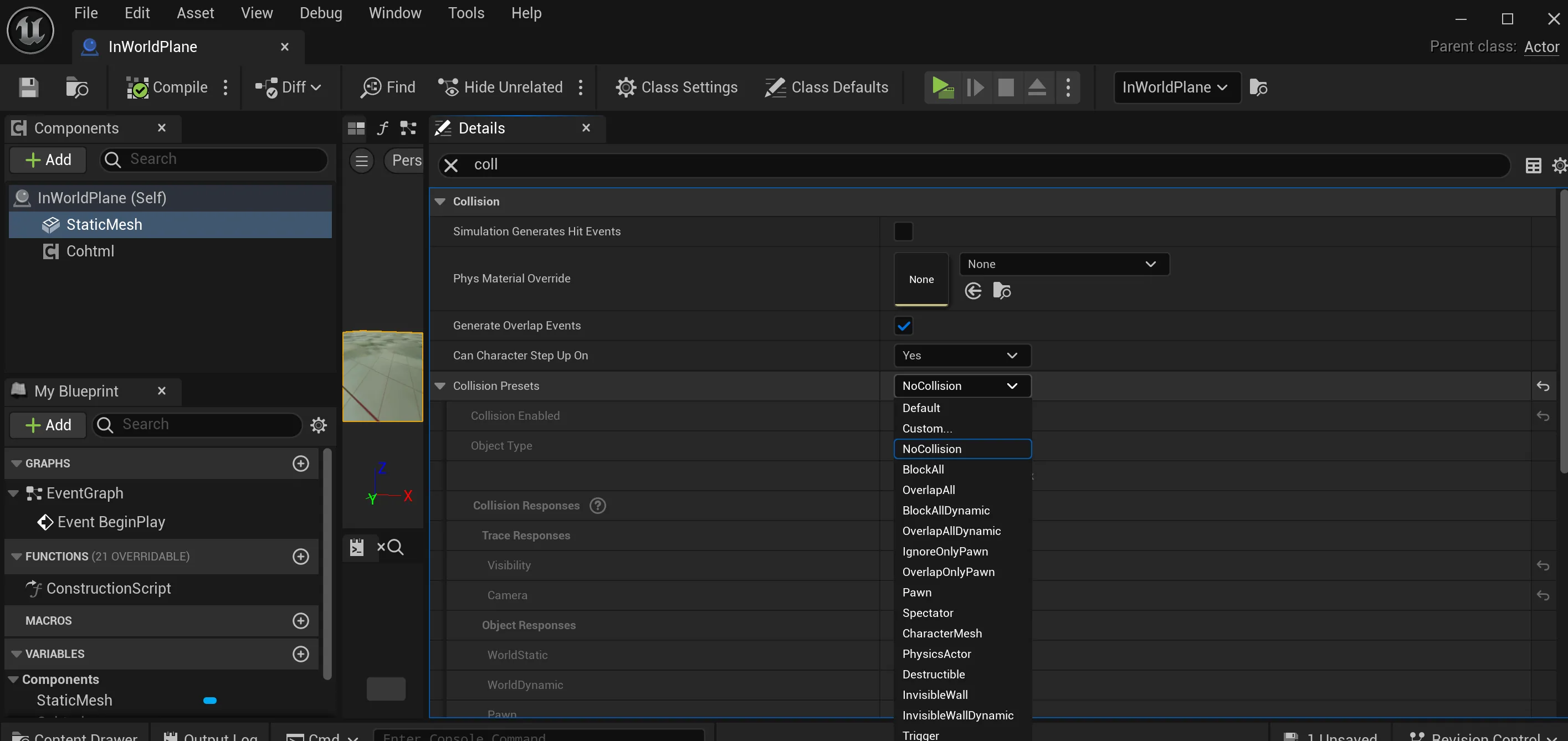Screen dimensions: 1568x741
Task: Toggle Simulation Generates Hit Events checkbox
Action: pyautogui.click(x=903, y=232)
